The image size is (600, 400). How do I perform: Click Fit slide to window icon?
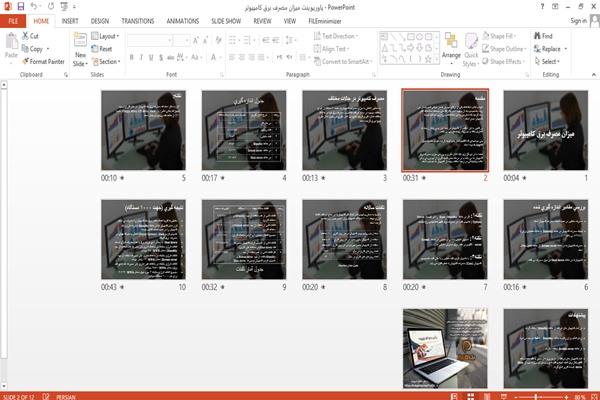tap(594, 397)
